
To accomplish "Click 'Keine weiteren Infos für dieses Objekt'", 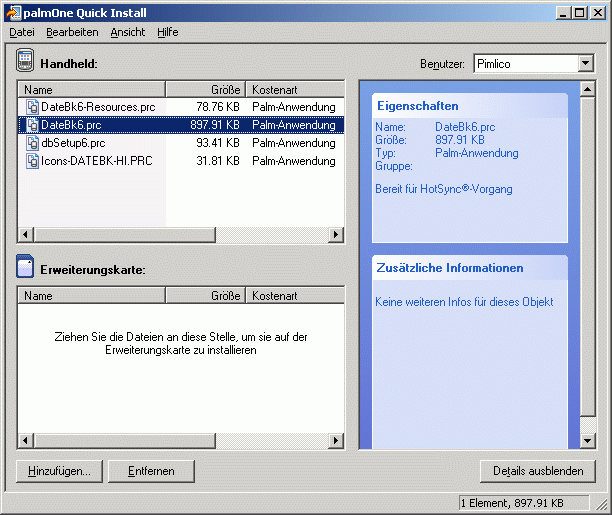I will [x=464, y=302].
